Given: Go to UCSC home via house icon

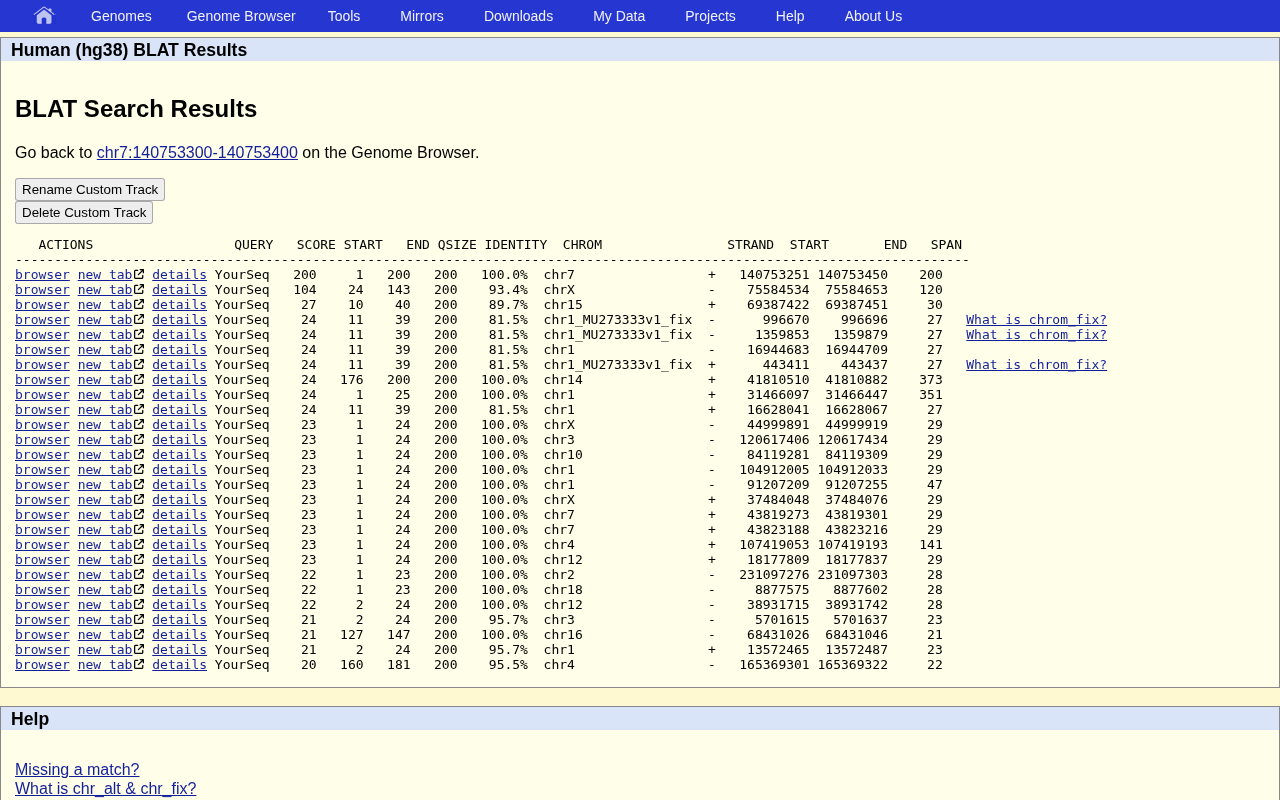Looking at the screenshot, I should (x=43, y=16).
